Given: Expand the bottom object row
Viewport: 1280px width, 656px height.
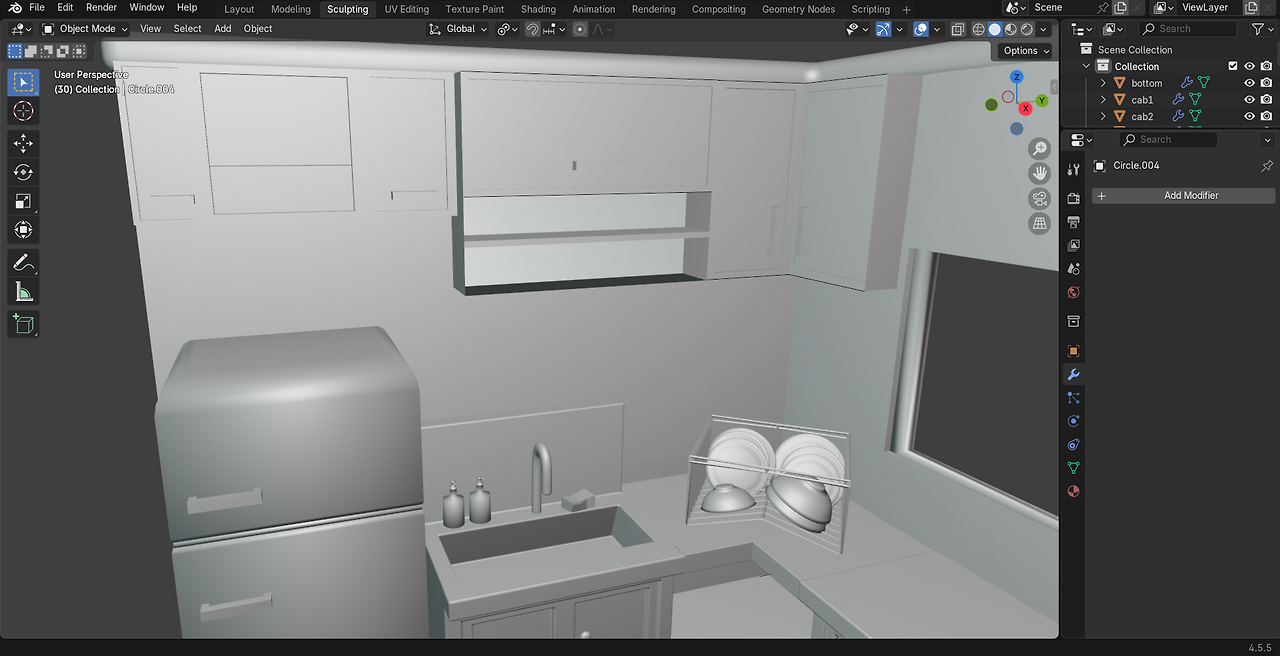Looking at the screenshot, I should click(x=1104, y=83).
